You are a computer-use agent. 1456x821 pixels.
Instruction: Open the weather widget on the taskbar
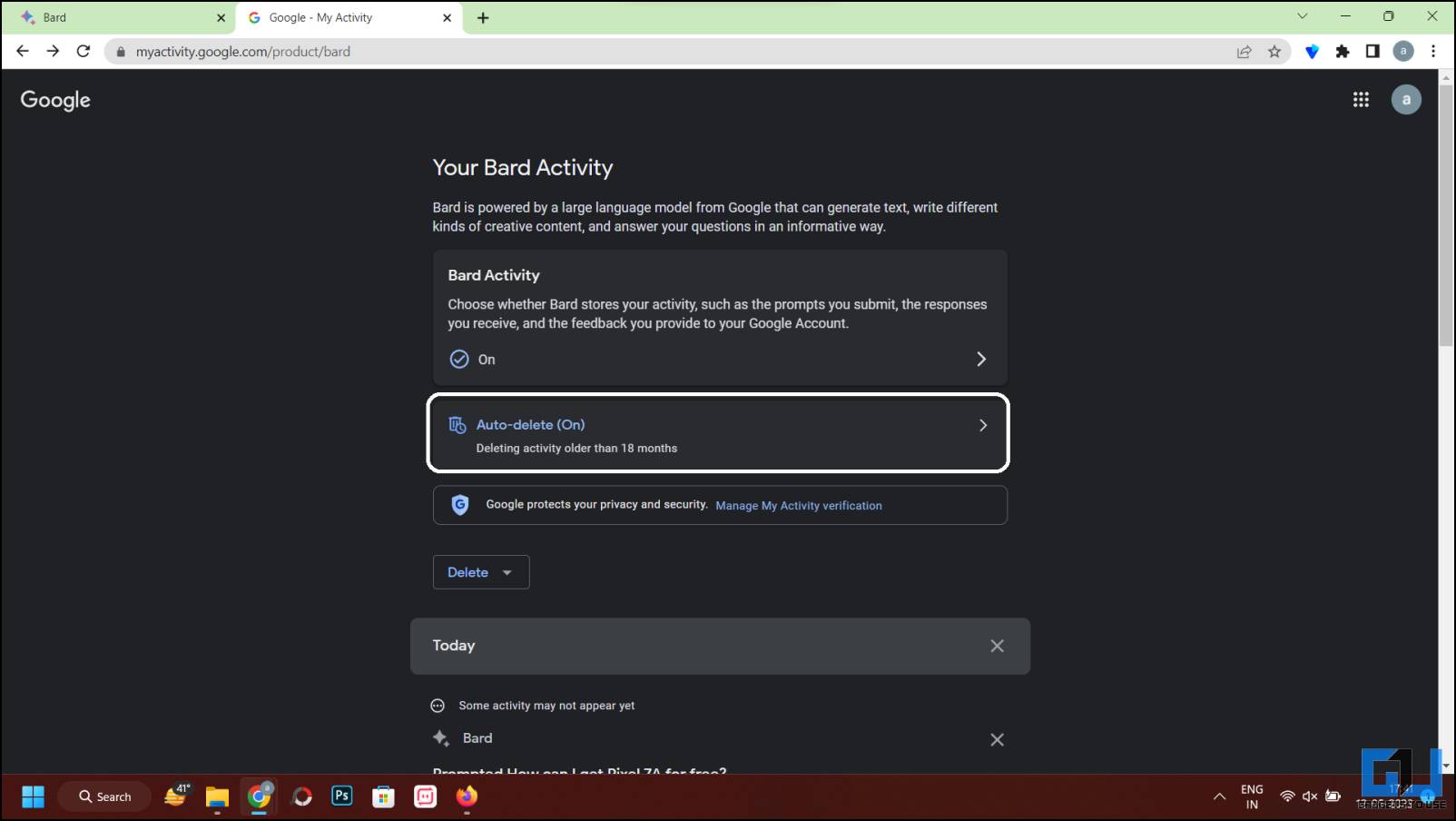click(177, 796)
